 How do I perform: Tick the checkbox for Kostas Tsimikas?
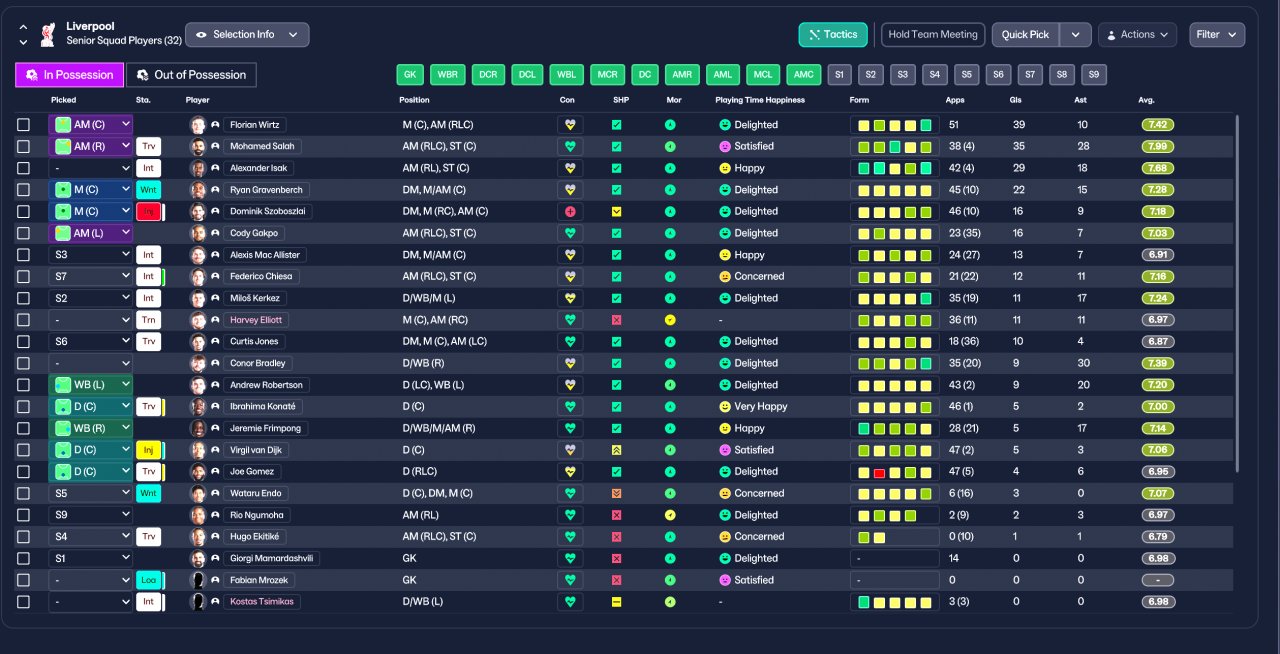(23, 602)
